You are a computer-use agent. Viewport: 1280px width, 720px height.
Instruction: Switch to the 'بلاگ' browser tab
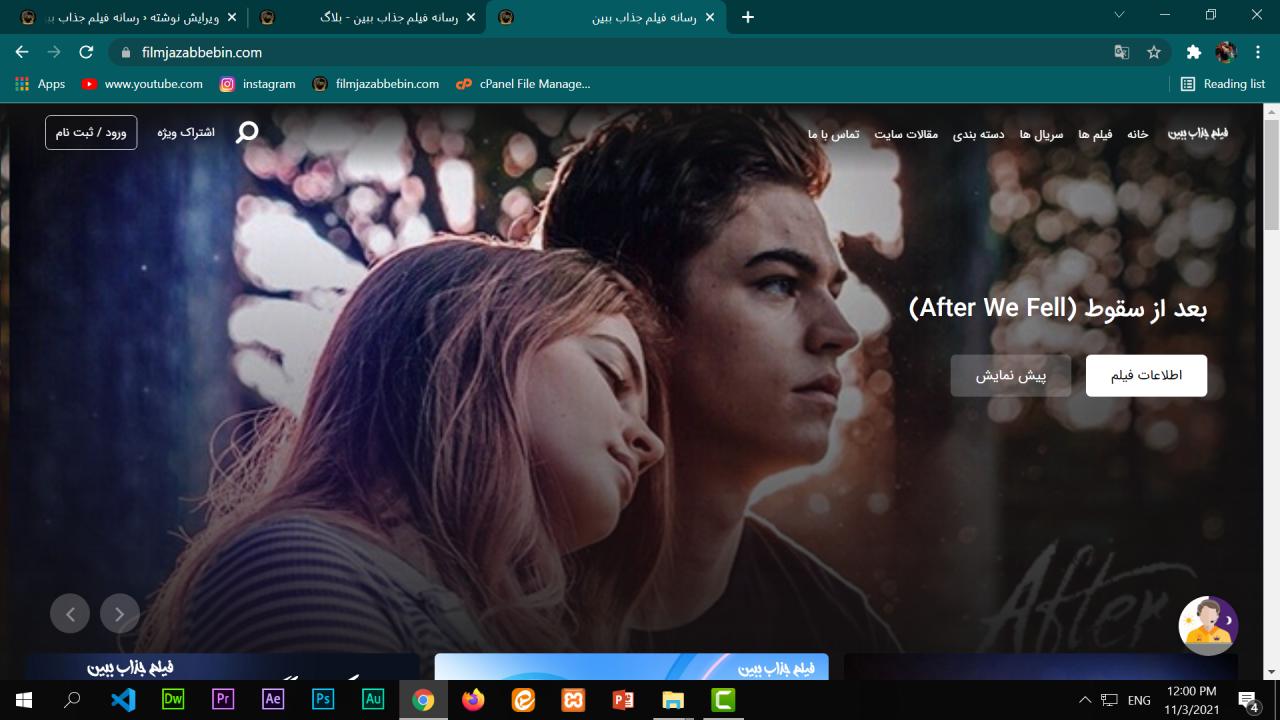366,18
